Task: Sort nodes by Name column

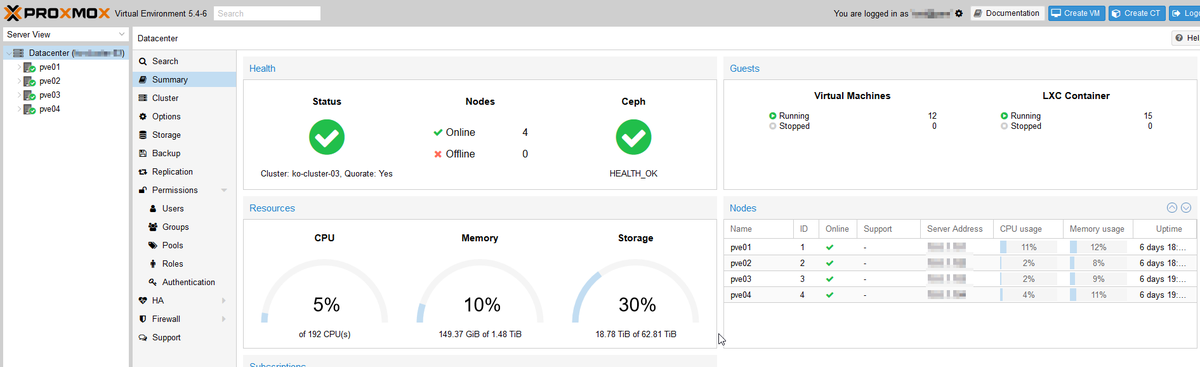Action: 758,229
